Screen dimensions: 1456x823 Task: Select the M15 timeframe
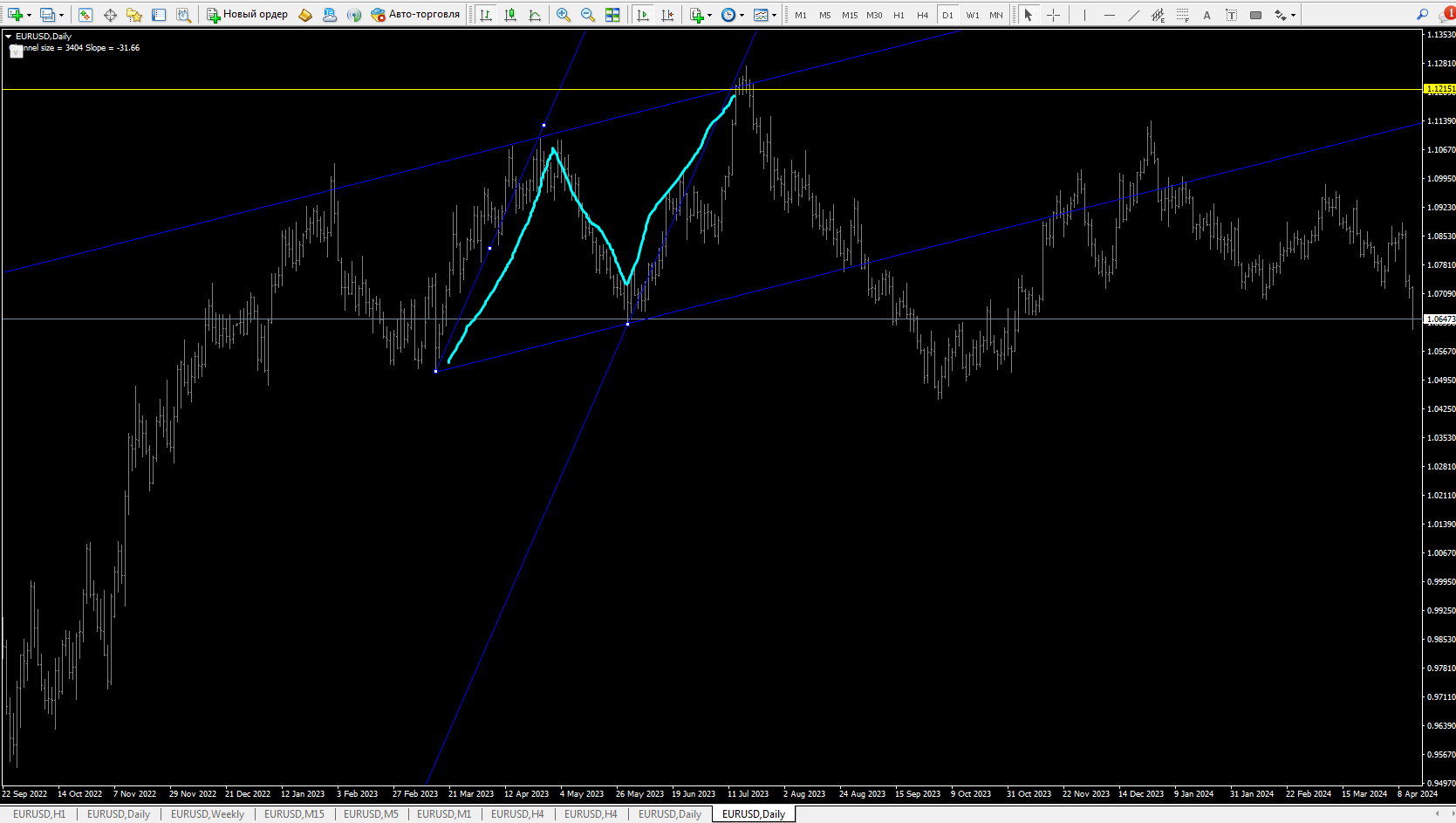[850, 15]
